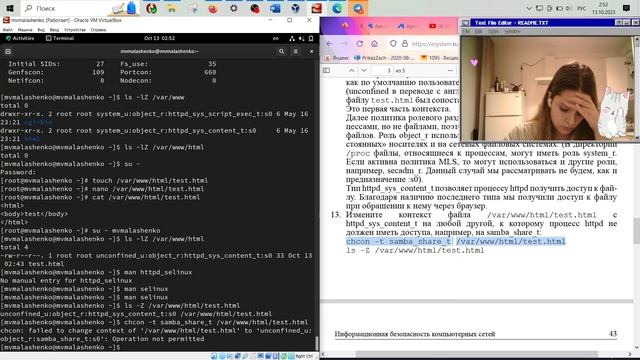Go to next page in PDF viewer
This screenshot has height=360, width=640.
364,71
